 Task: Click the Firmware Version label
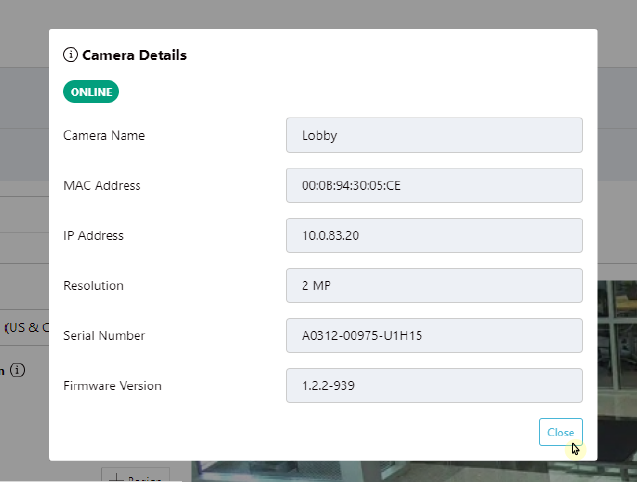tap(112, 385)
